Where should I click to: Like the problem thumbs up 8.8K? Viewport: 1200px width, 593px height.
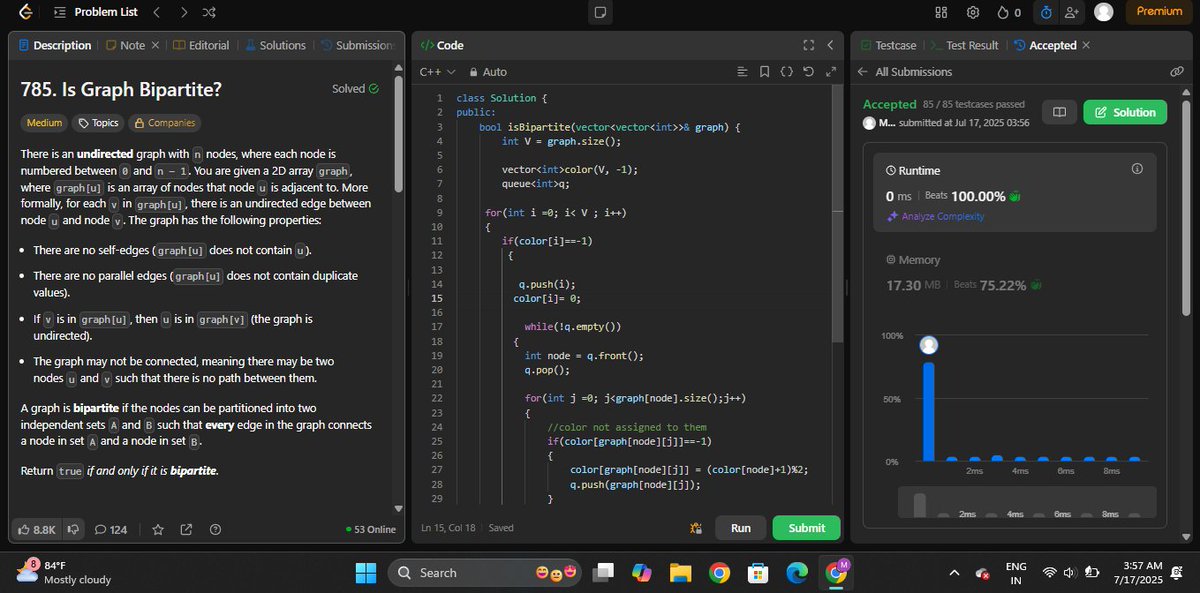click(37, 529)
